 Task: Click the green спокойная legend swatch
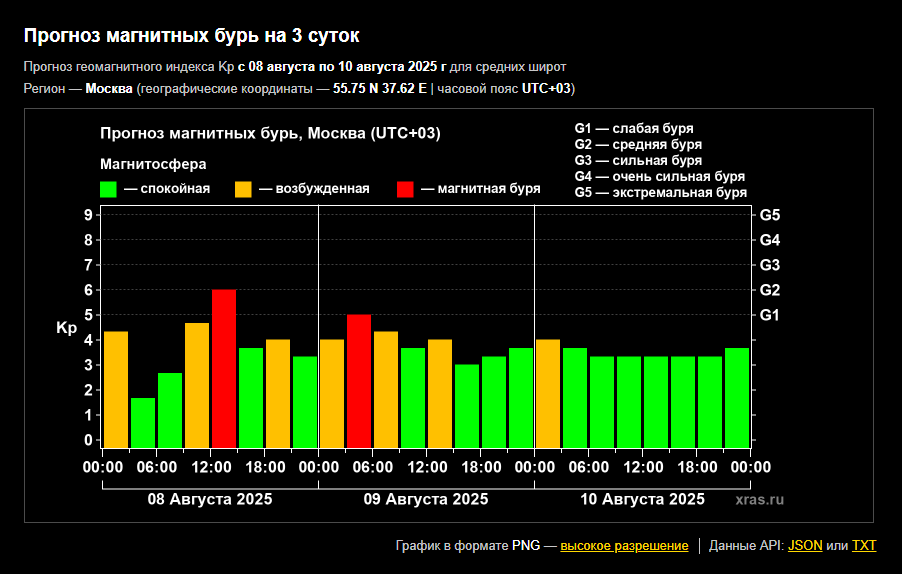(109, 189)
